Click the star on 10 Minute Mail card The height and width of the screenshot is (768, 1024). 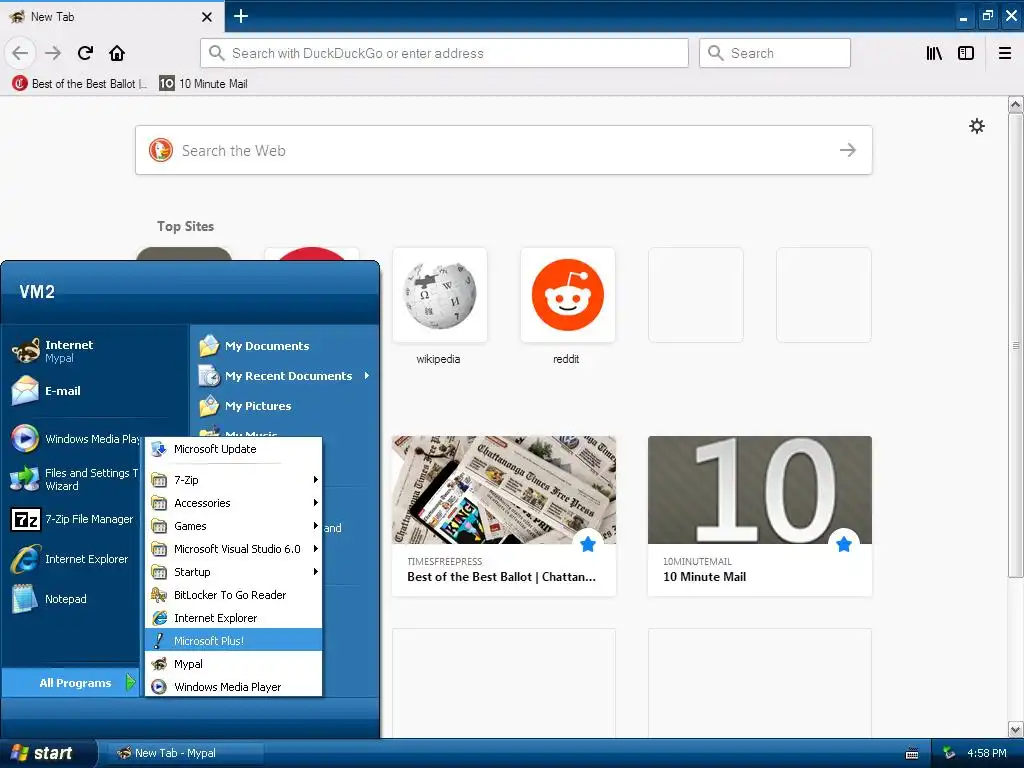(844, 544)
